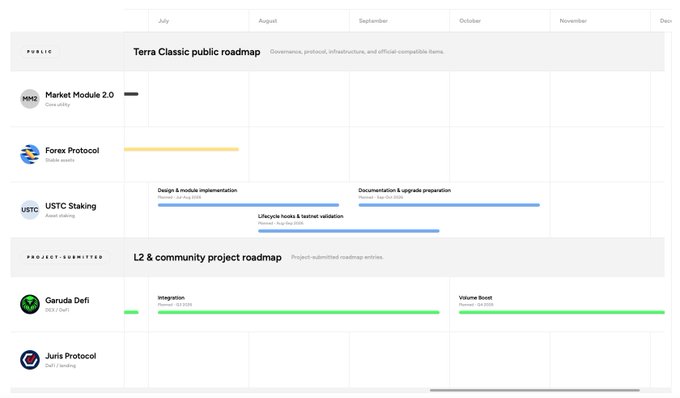Screen dimensions: 680x398
Task: Click the 'Volume Boost' milestone label
Action: pos(475,298)
